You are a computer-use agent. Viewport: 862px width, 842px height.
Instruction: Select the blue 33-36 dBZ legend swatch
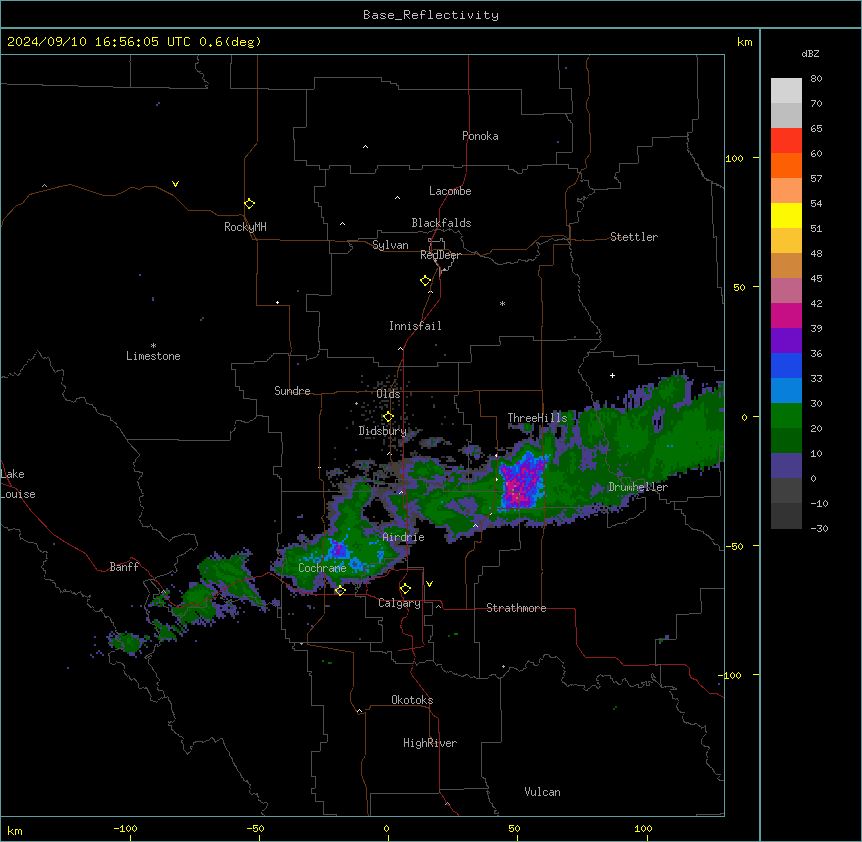click(786, 365)
